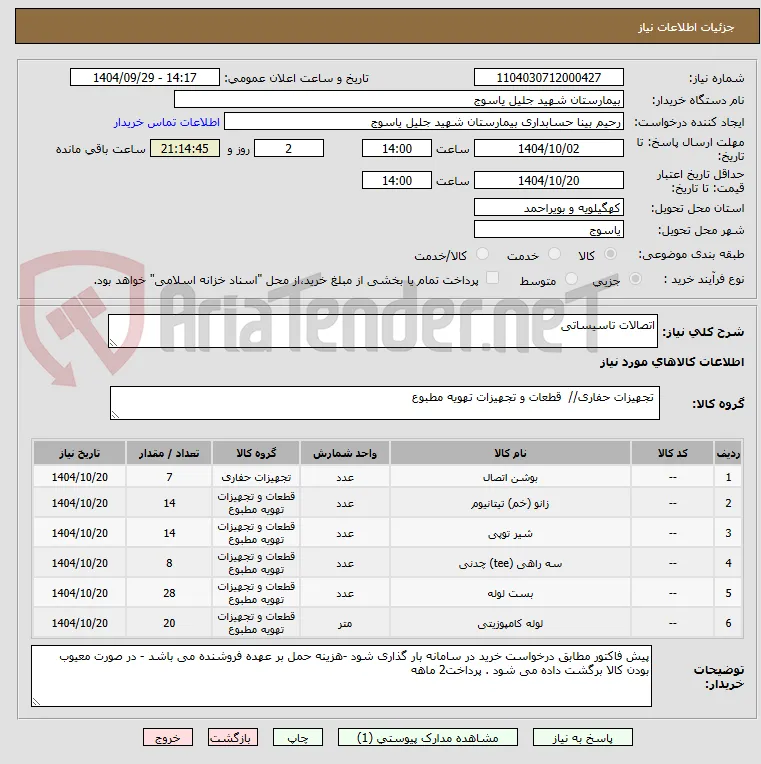761x764 pixels.
Task: Click the response deadline hour field beside 1404/10/02
Action: tap(397, 148)
